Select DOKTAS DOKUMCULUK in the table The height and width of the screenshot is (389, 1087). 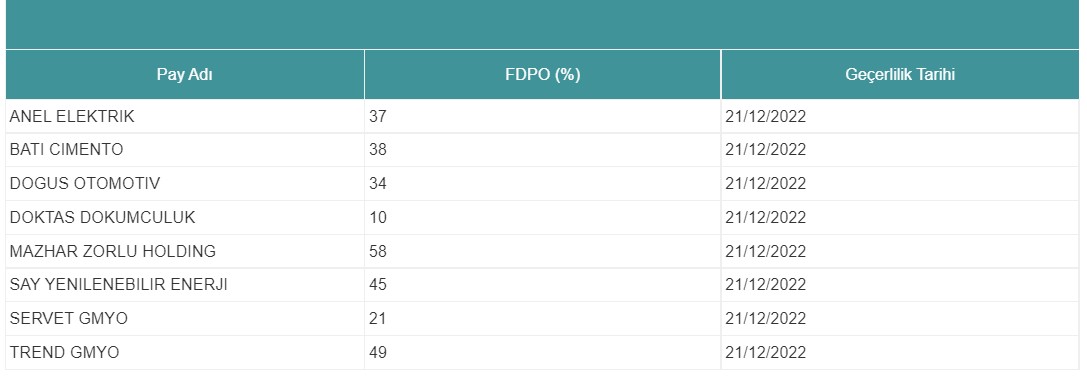(x=103, y=218)
